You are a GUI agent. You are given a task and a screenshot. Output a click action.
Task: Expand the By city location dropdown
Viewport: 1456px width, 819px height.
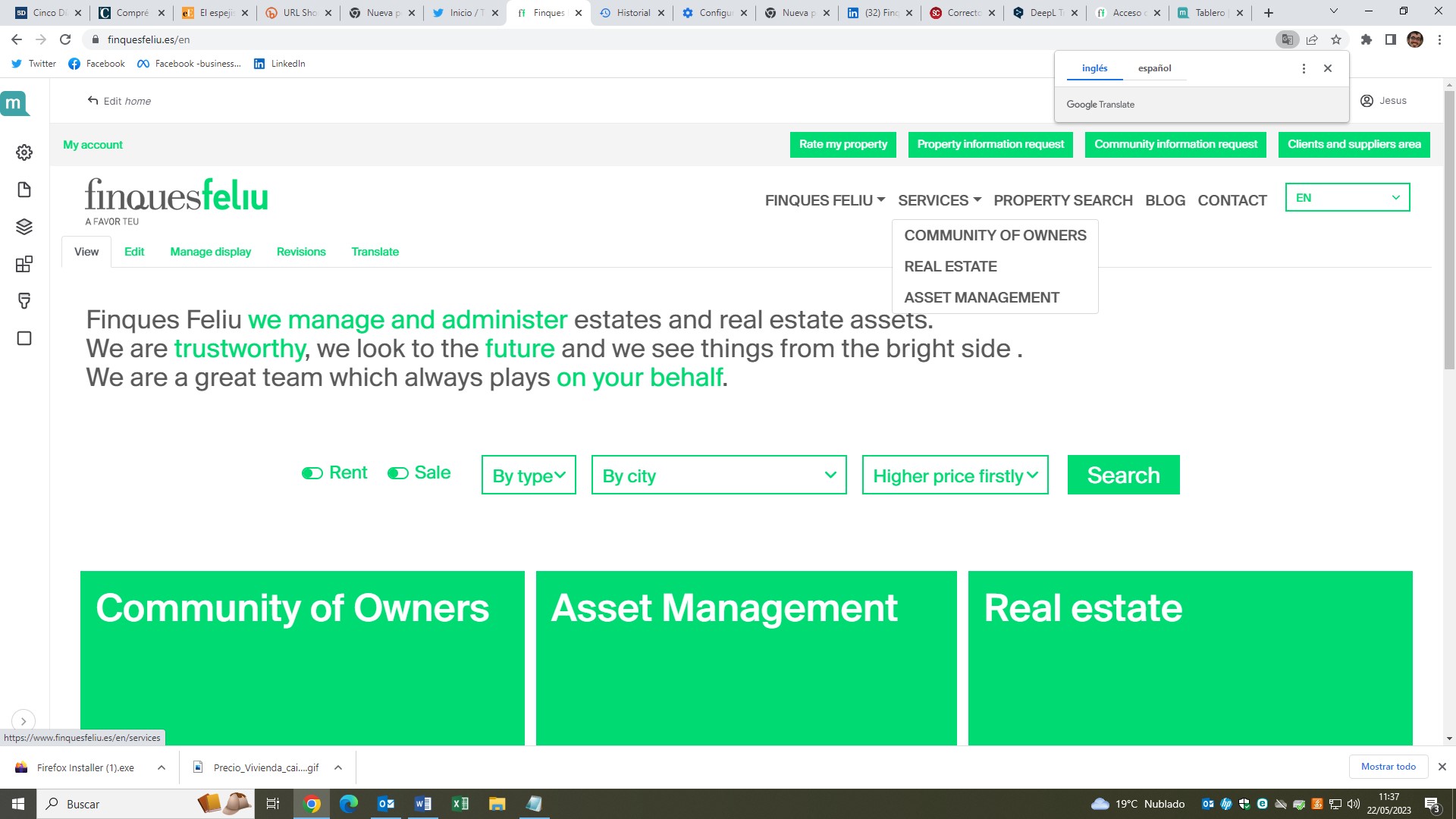click(717, 475)
